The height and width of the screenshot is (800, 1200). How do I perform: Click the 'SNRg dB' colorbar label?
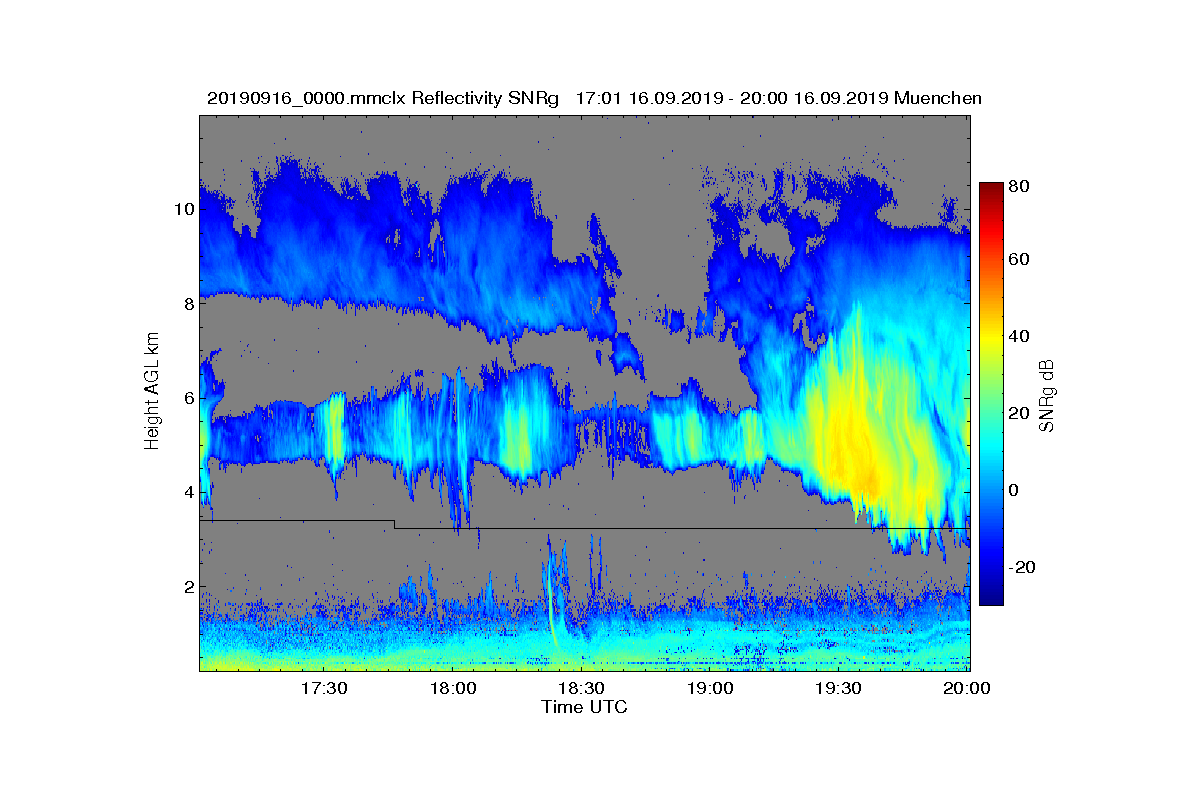click(x=1047, y=396)
